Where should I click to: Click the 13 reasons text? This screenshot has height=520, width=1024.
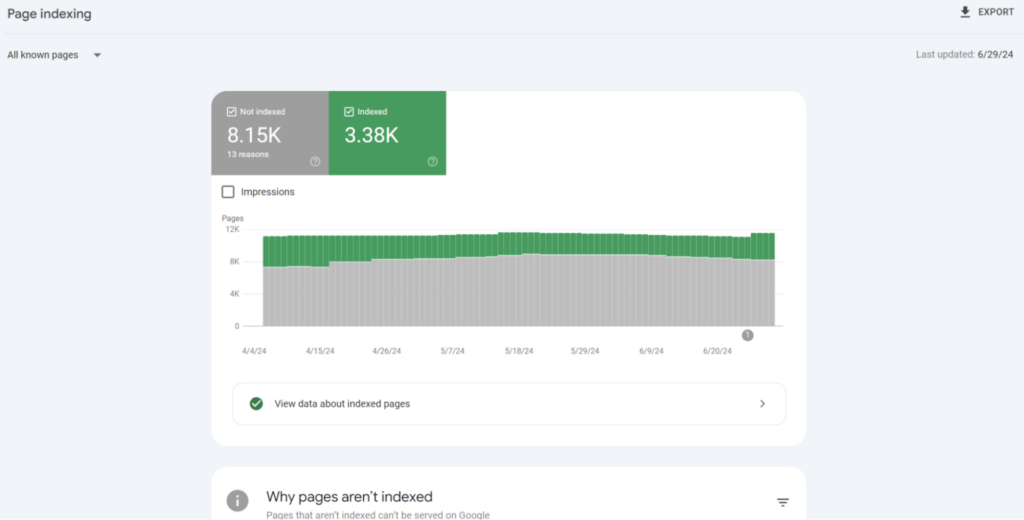(248, 155)
